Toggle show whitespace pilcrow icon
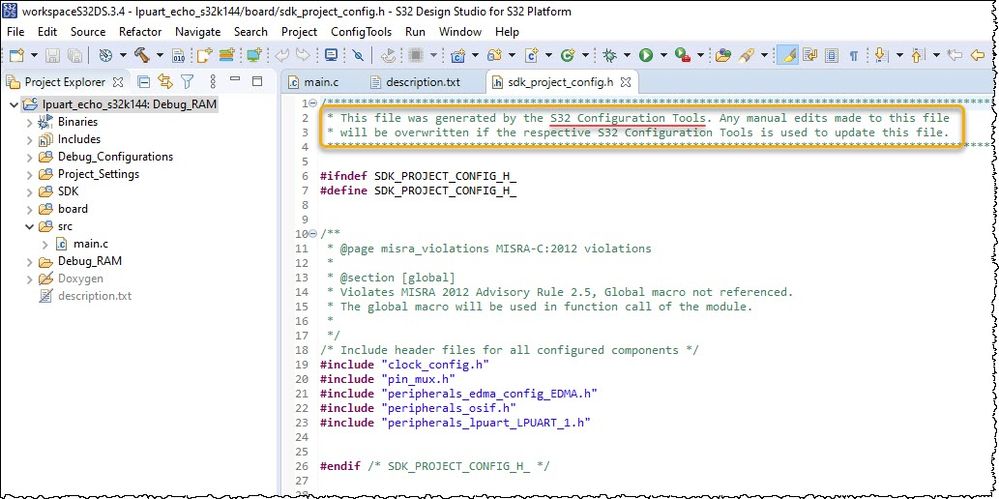The width and height of the screenshot is (999, 499). [x=854, y=55]
